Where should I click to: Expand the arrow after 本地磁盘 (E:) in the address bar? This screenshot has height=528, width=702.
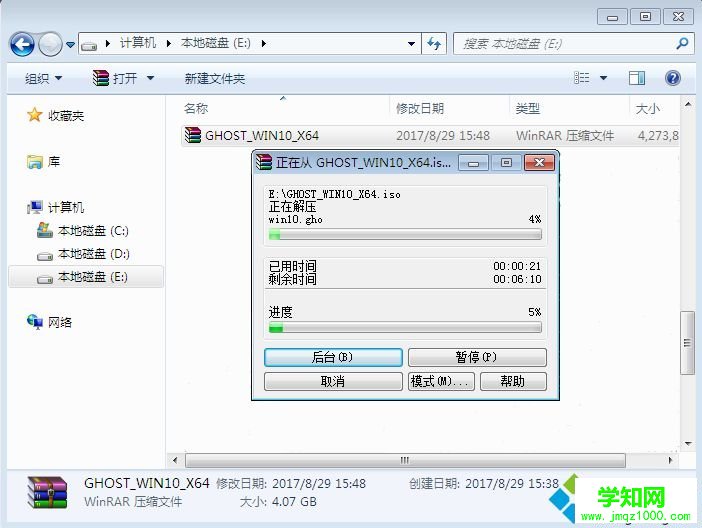264,43
